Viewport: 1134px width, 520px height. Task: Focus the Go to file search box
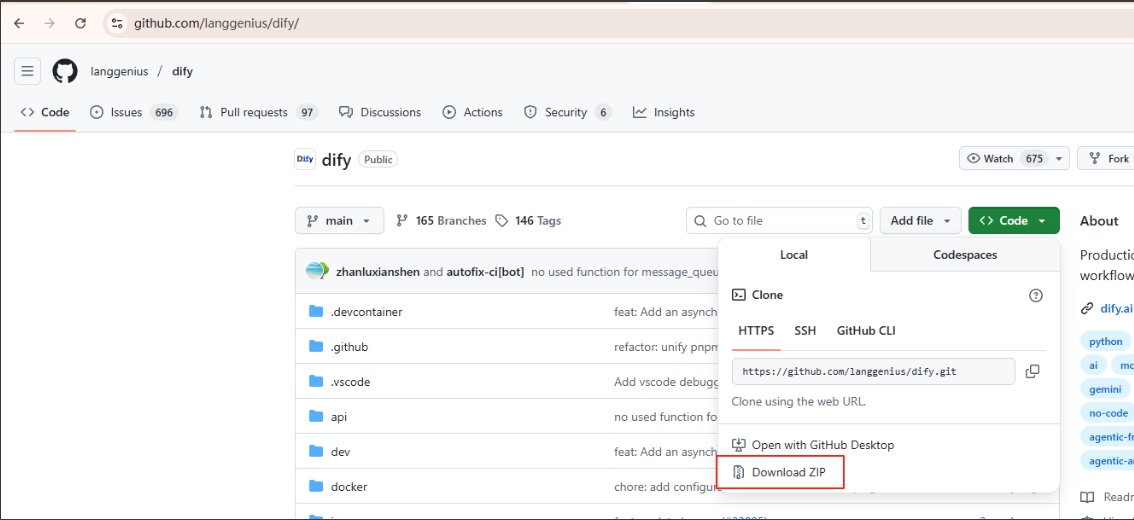click(x=779, y=221)
